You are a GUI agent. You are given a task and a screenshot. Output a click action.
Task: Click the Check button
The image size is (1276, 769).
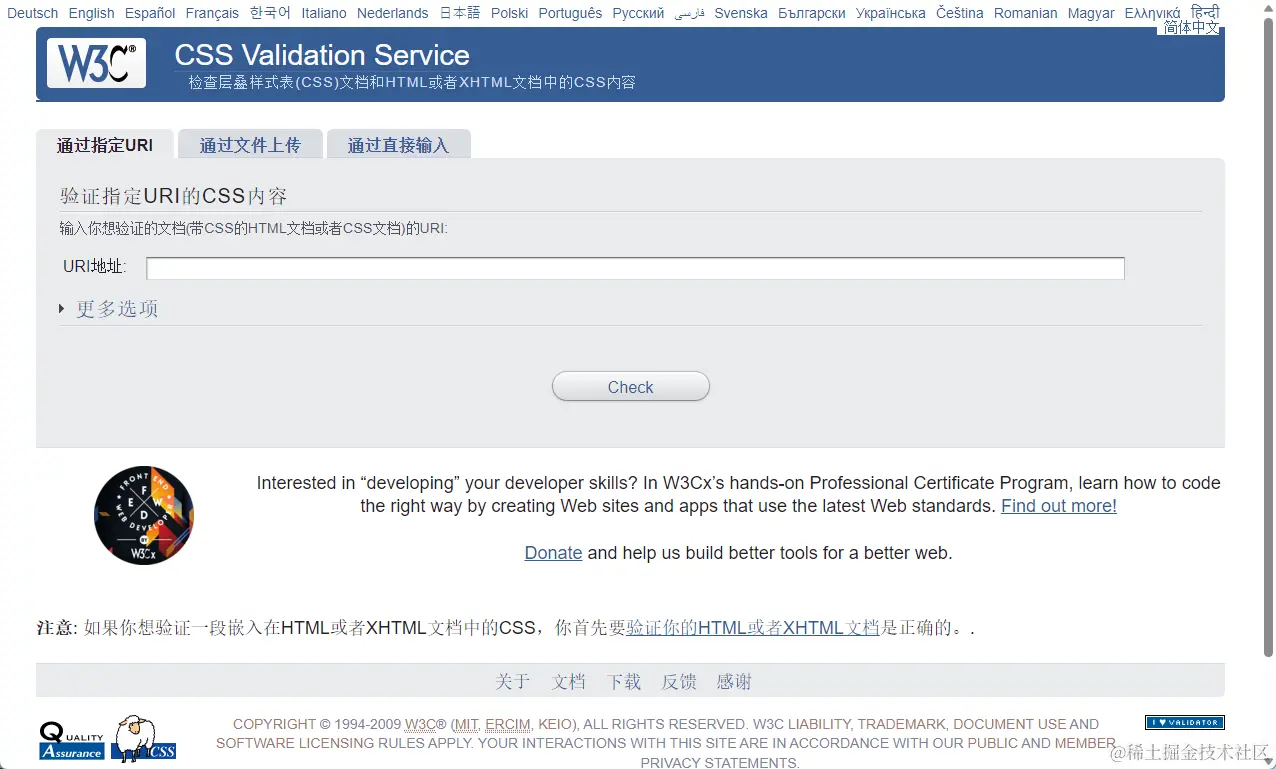631,387
